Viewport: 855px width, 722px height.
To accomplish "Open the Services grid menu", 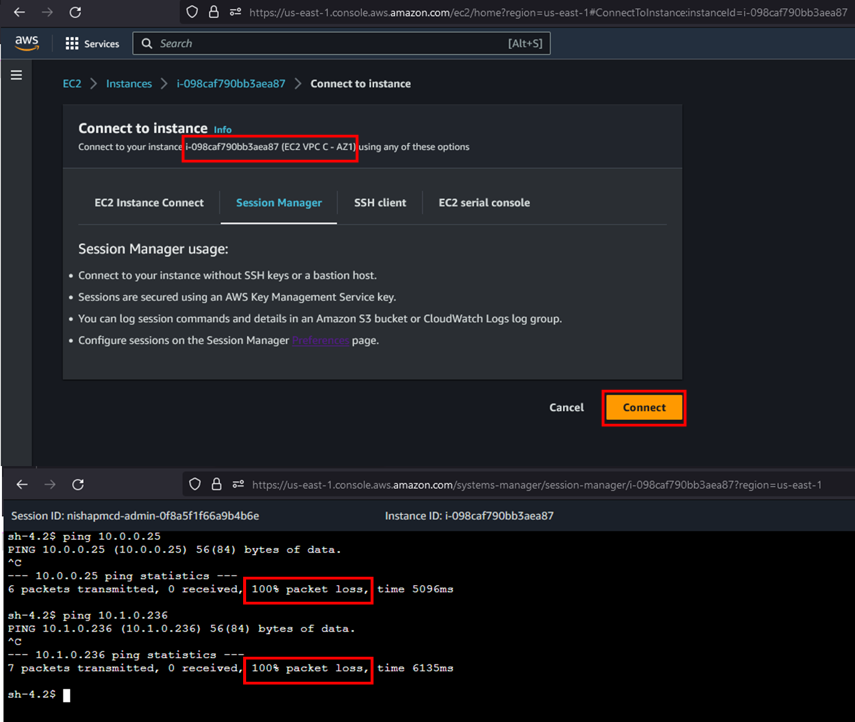I will 91,44.
